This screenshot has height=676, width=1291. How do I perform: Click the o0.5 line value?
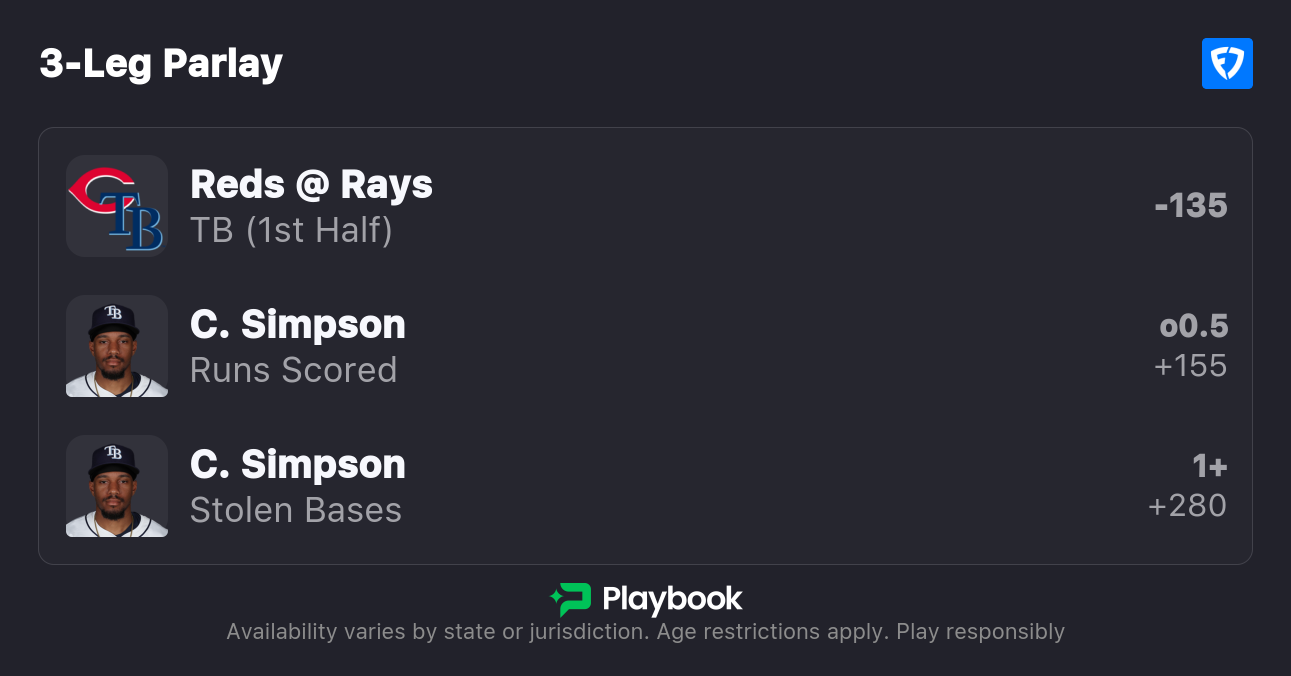1193,326
